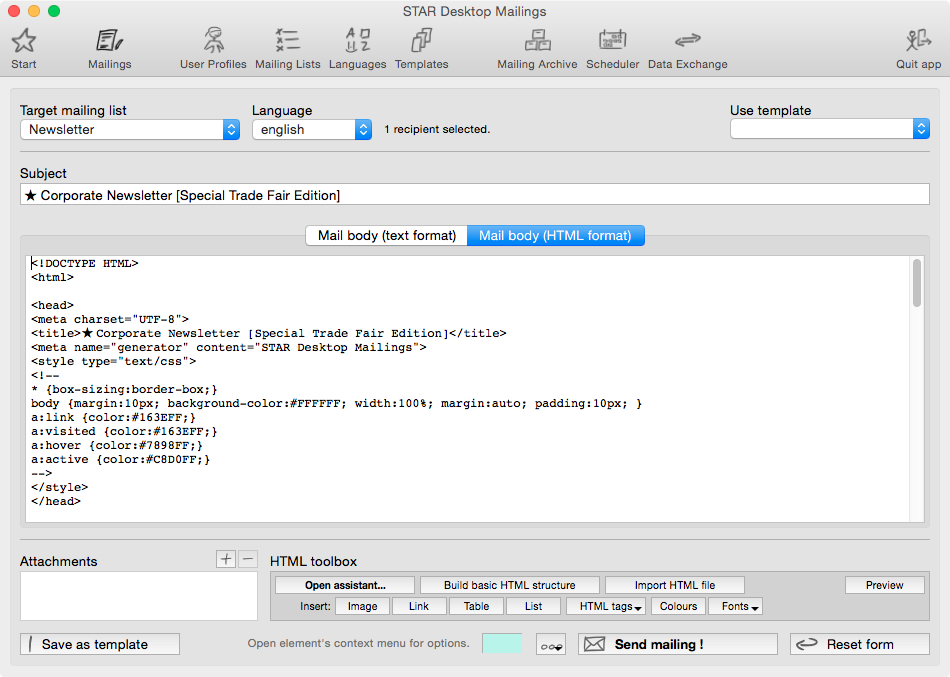Click the "</style>" line in the editor
Image resolution: width=950 pixels, height=677 pixels.
[59, 487]
